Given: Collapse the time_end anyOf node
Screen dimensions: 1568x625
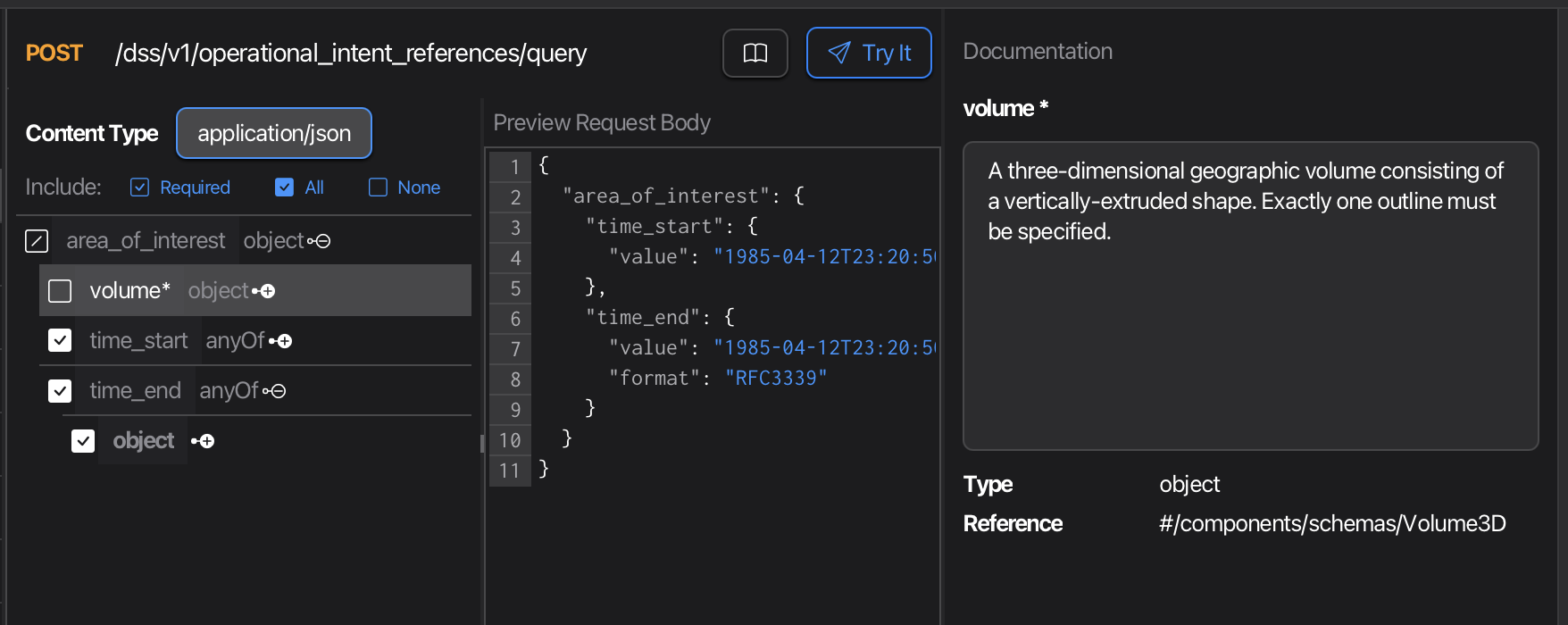Looking at the screenshot, I should pyautogui.click(x=278, y=391).
